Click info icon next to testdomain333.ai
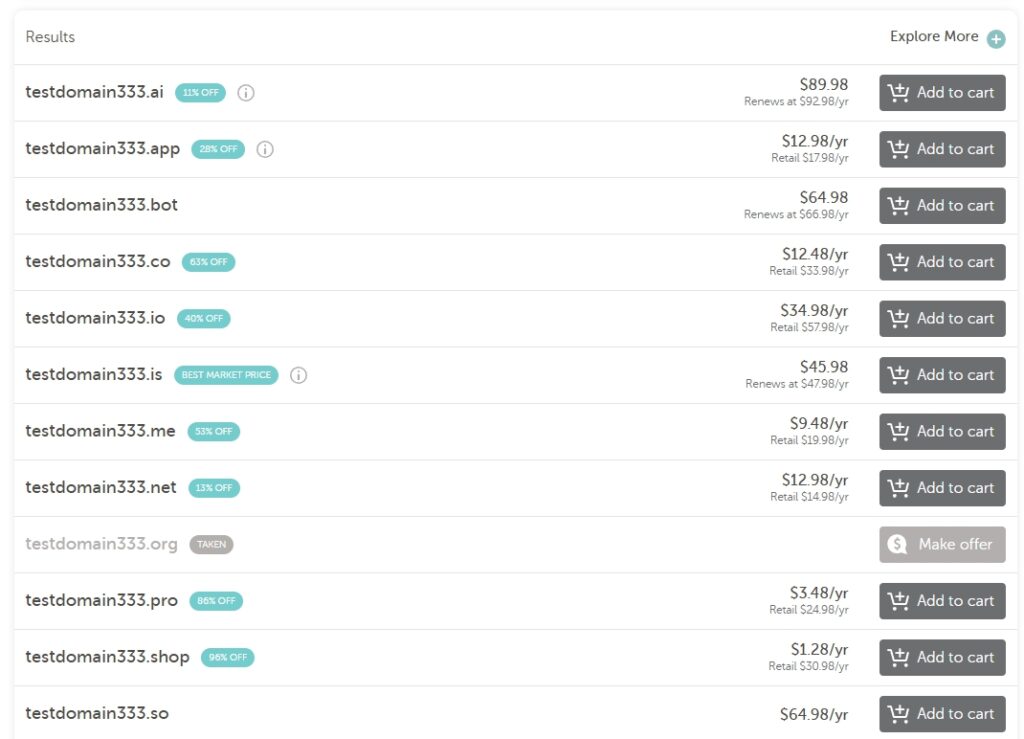The height and width of the screenshot is (739, 1024). (x=246, y=93)
